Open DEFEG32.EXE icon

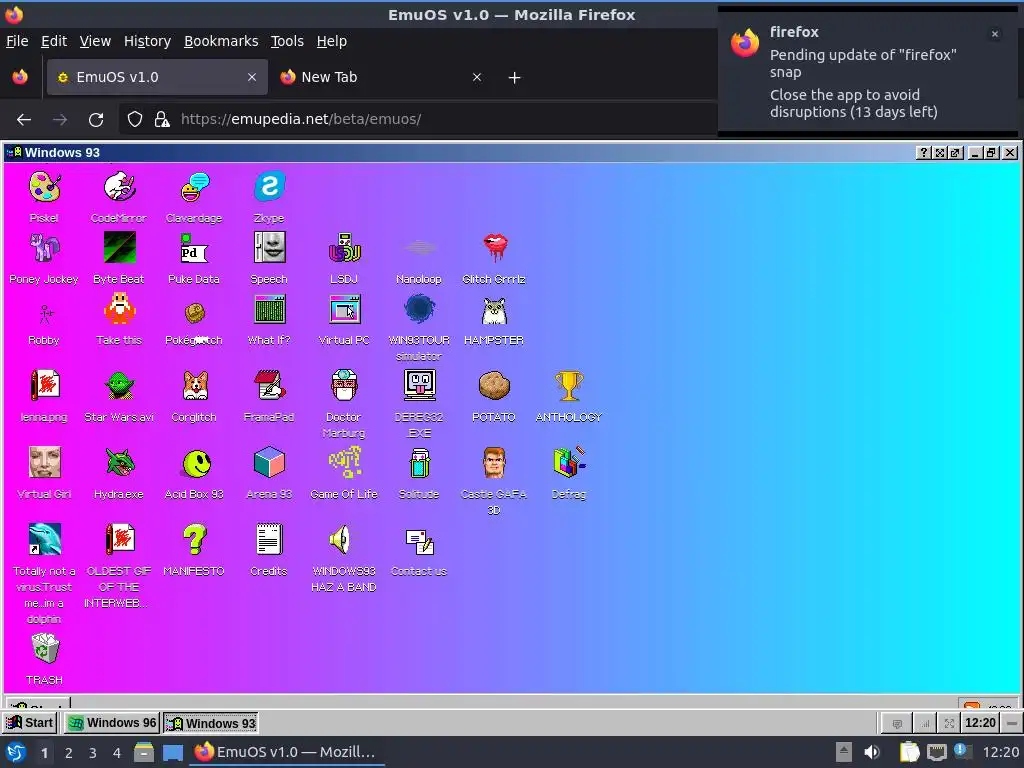click(x=419, y=386)
